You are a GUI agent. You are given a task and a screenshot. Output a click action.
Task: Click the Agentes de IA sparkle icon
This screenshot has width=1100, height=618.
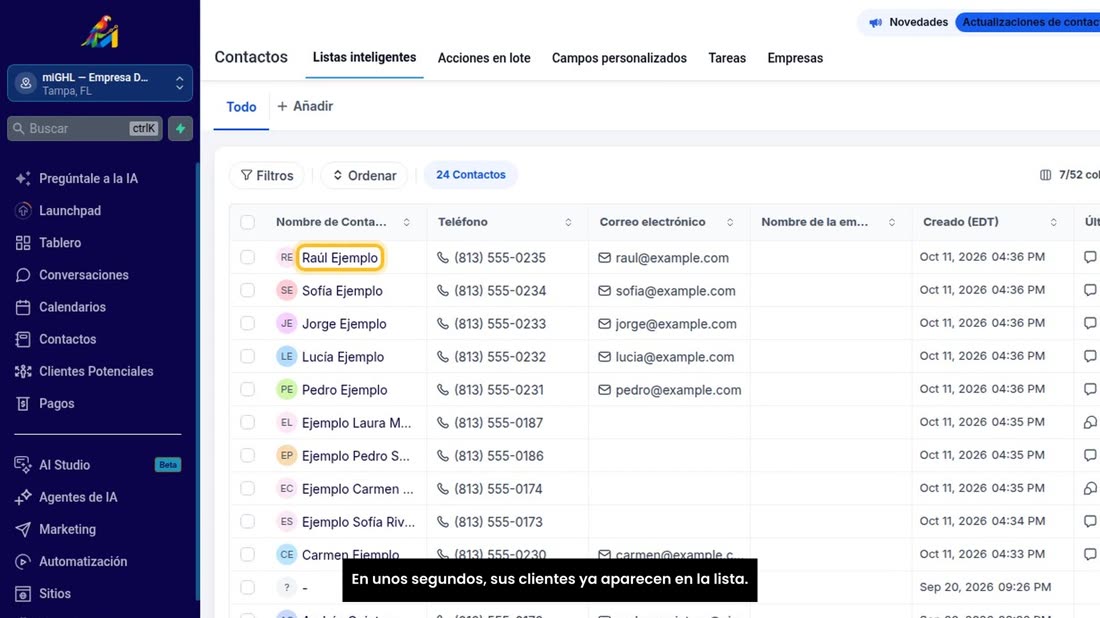pos(23,497)
